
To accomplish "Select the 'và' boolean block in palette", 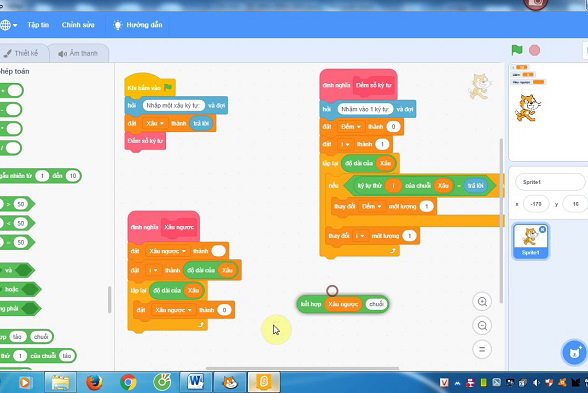I will pyautogui.click(x=17, y=270).
